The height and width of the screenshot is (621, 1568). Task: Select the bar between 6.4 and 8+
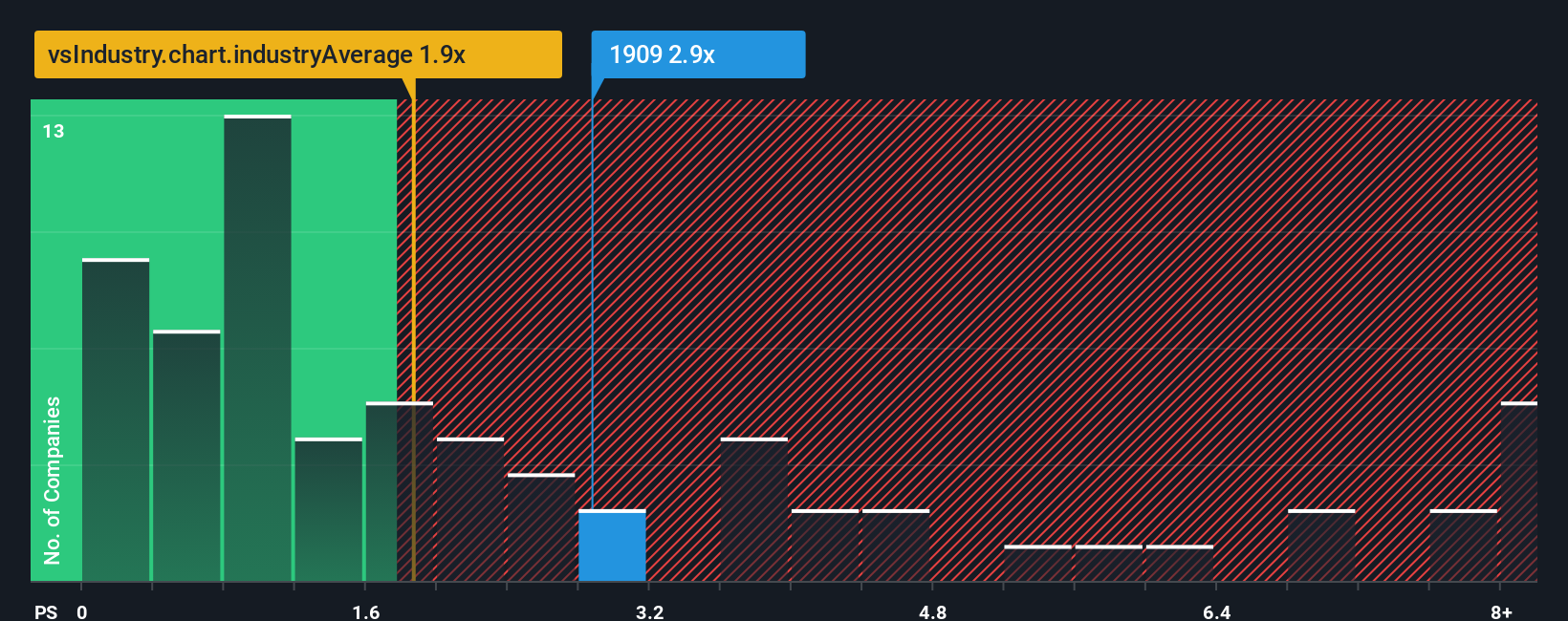click(1321, 546)
